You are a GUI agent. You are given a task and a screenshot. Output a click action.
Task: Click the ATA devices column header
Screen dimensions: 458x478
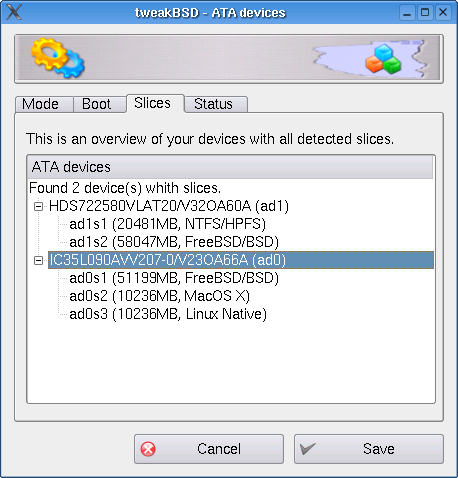[x=230, y=167]
